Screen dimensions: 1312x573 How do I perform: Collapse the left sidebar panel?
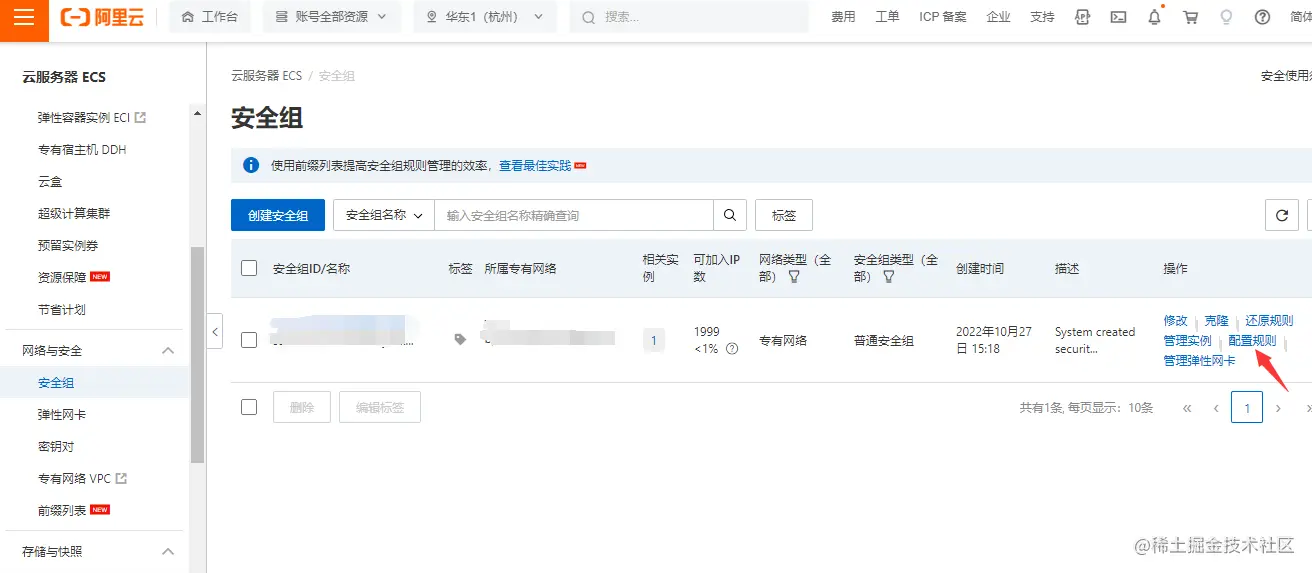pyautogui.click(x=215, y=331)
